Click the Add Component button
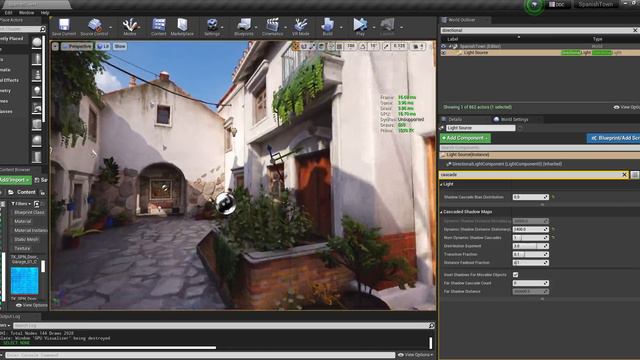This screenshot has width=640, height=360. (x=465, y=138)
